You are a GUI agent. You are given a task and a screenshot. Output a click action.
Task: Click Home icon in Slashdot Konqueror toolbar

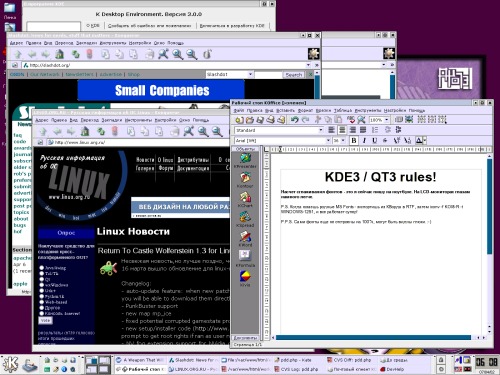(60, 54)
